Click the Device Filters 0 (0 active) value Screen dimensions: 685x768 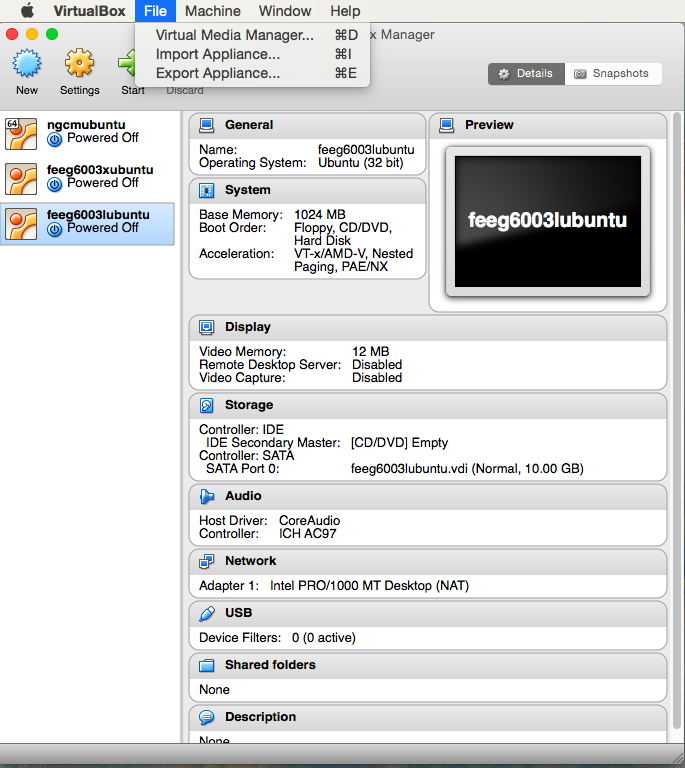click(x=324, y=638)
